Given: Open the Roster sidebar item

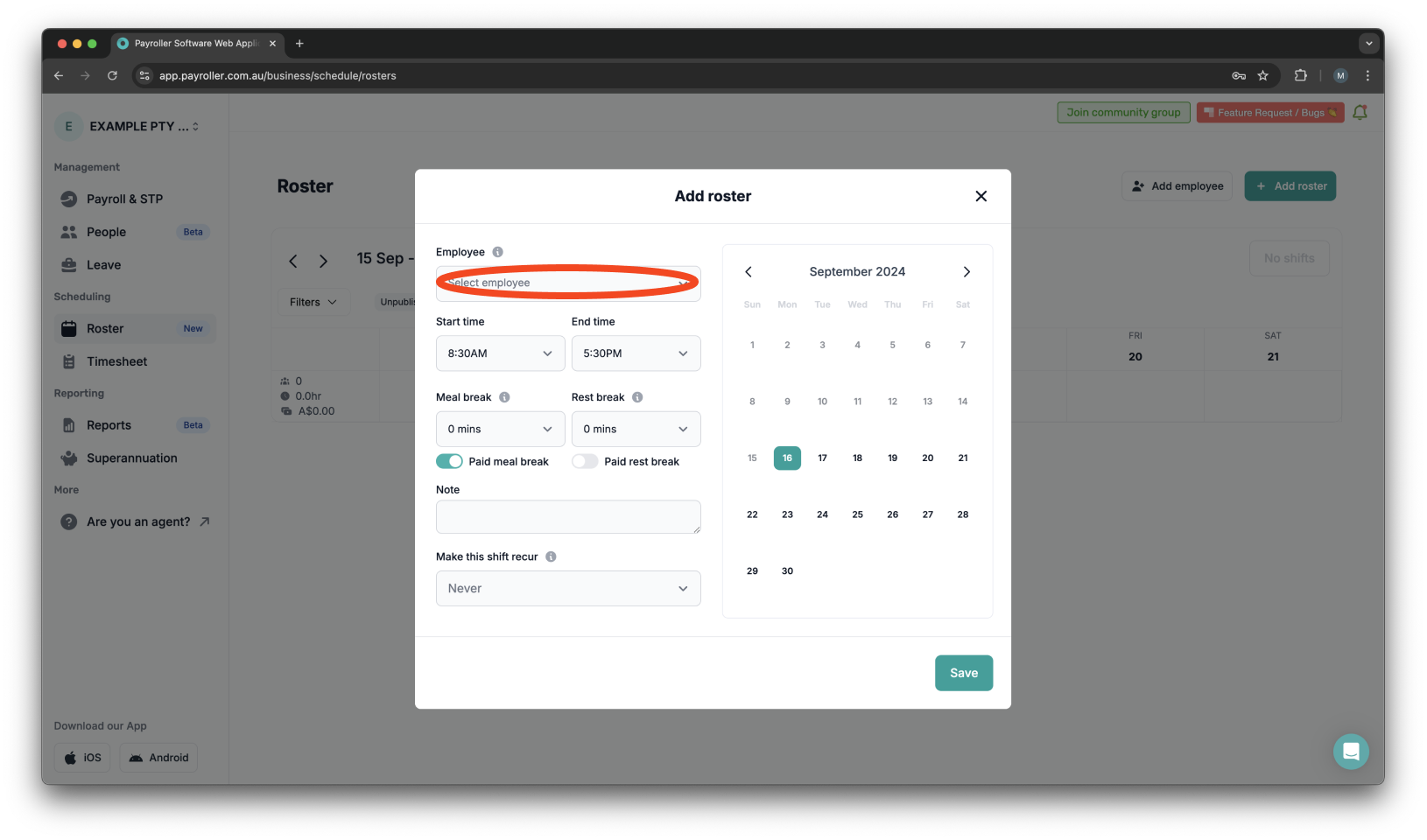Looking at the screenshot, I should point(134,328).
